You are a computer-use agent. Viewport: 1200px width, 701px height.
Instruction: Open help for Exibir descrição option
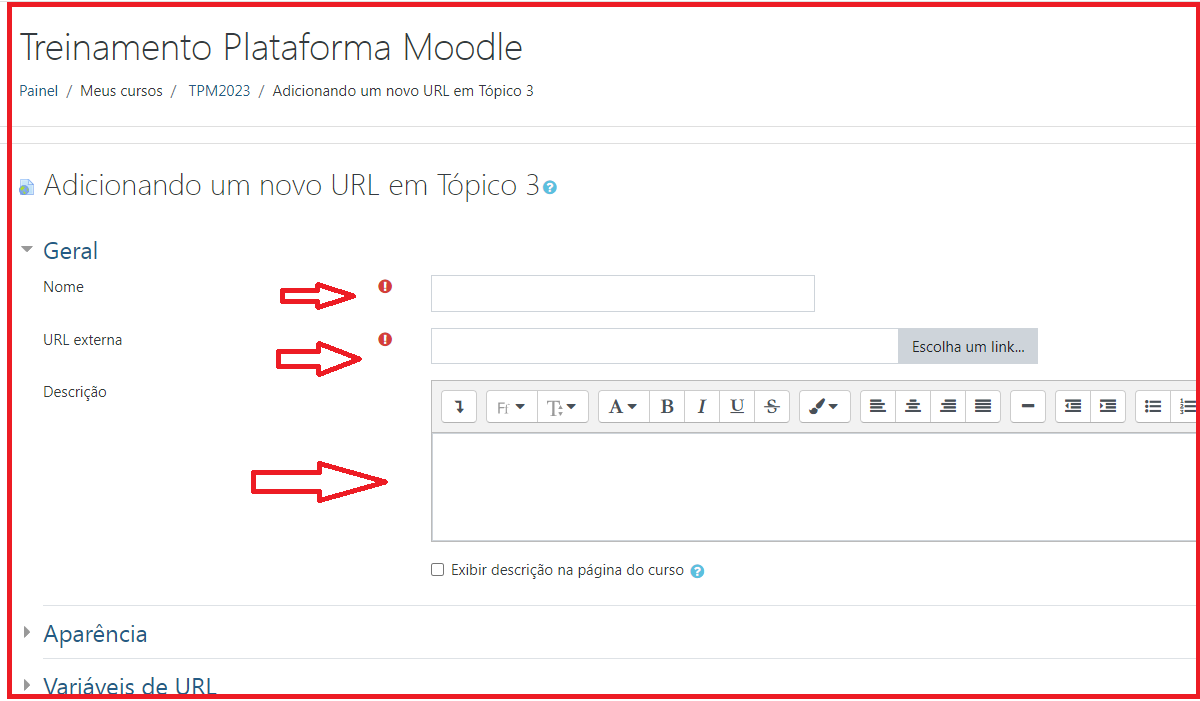point(697,571)
